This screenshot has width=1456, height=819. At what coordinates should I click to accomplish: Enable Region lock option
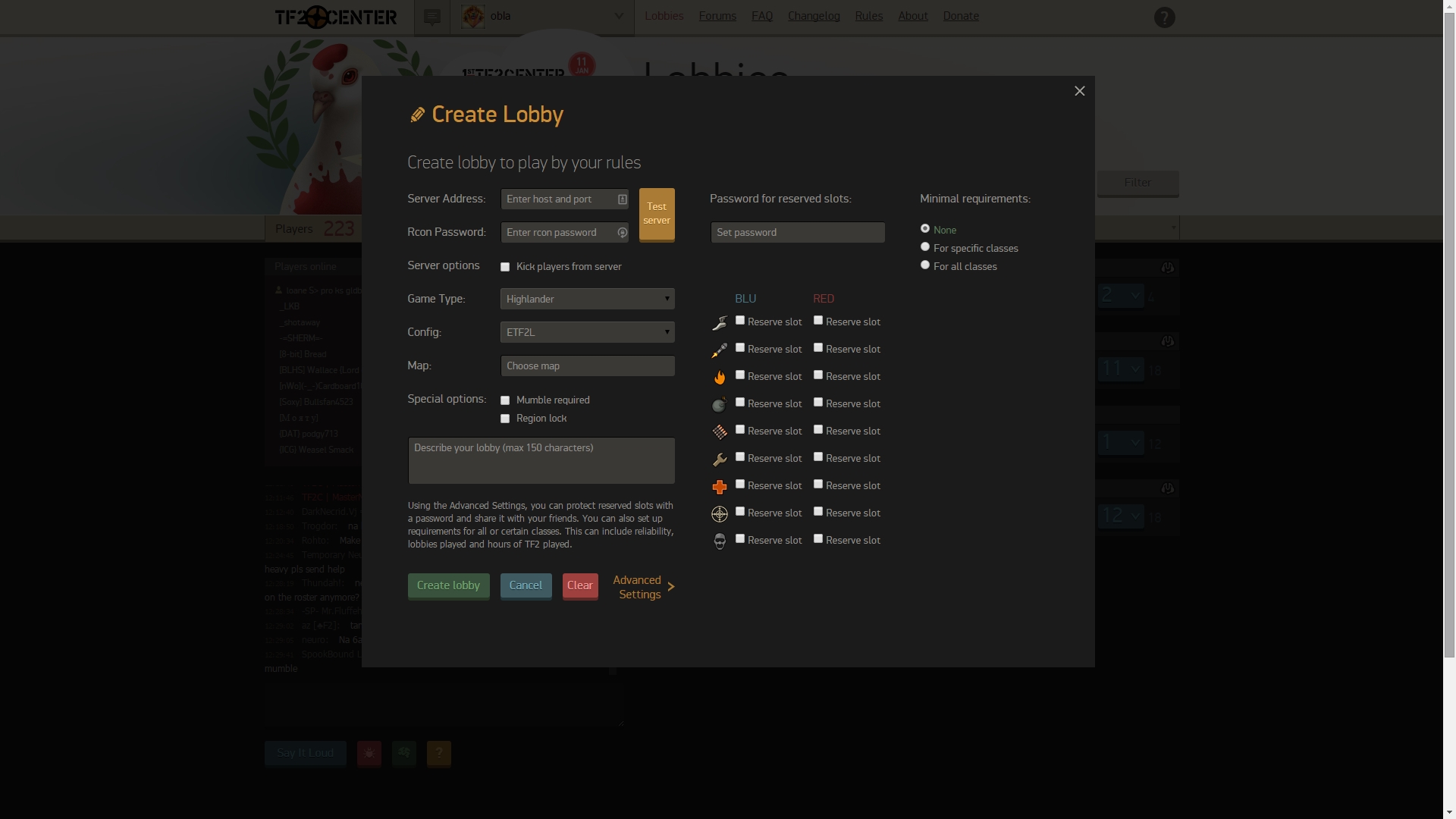coord(505,419)
